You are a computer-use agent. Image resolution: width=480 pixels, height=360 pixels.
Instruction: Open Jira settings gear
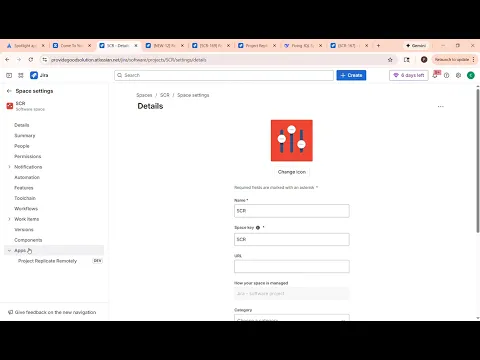458,75
